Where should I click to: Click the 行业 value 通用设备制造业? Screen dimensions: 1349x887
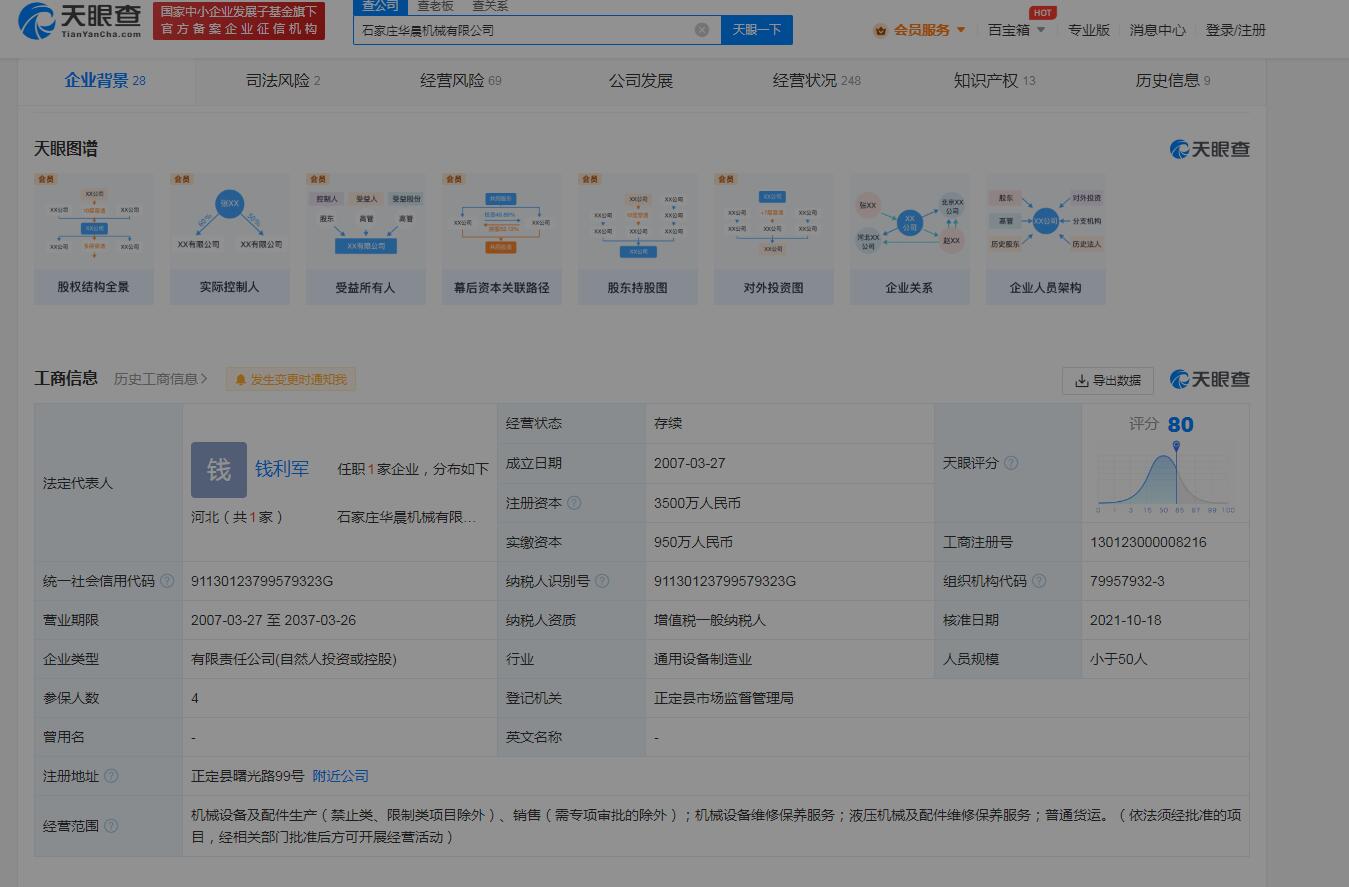click(703, 659)
